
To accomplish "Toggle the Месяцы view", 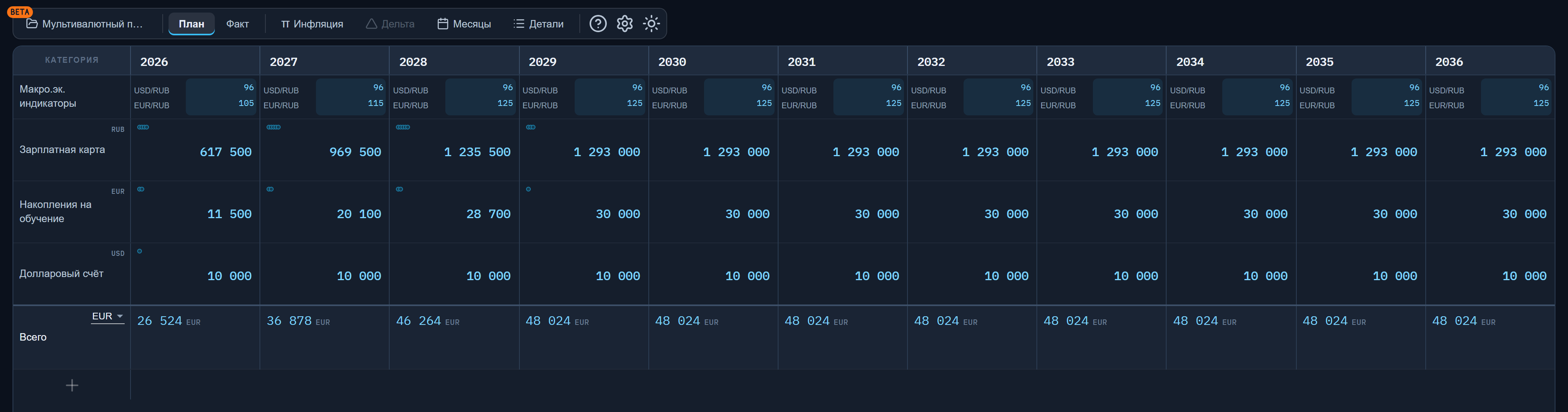I will (464, 24).
